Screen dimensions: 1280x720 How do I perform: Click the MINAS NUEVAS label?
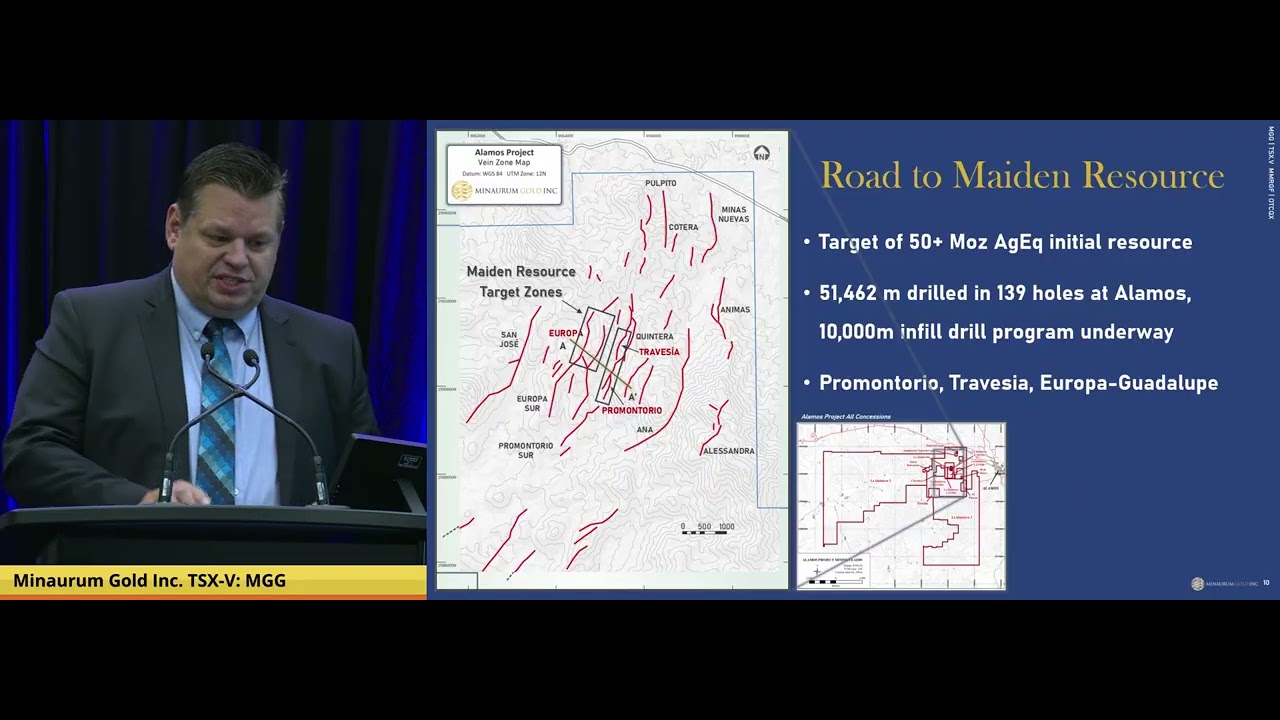tap(733, 214)
